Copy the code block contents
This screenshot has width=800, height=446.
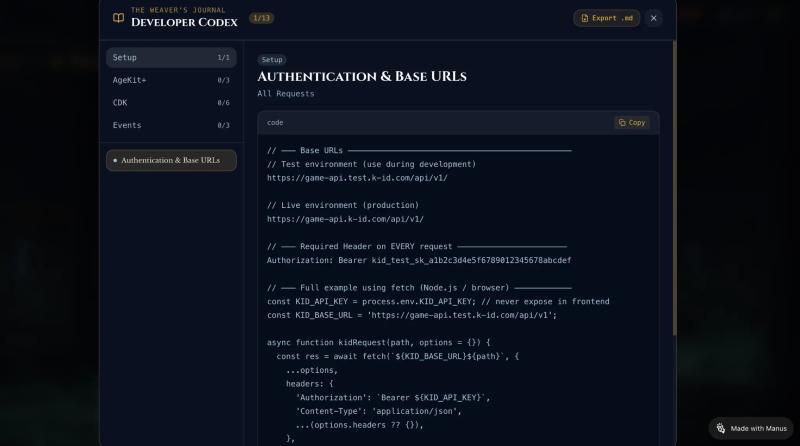[632, 122]
